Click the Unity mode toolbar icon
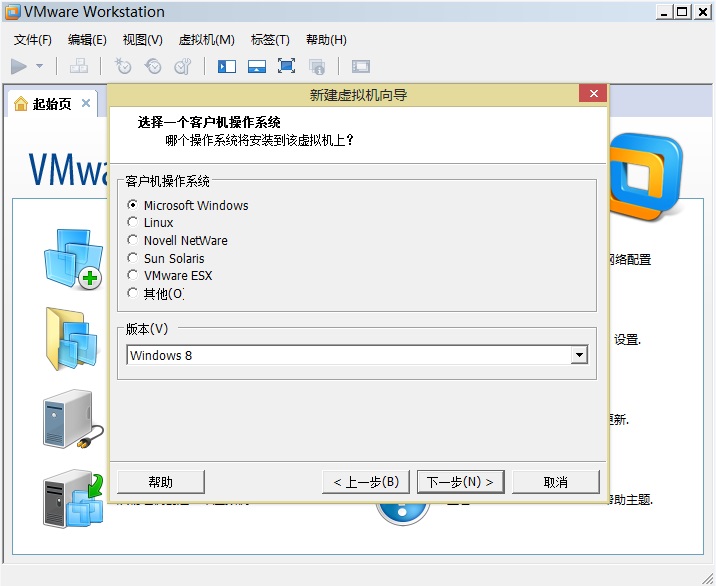The width and height of the screenshot is (716, 586). coord(317,67)
